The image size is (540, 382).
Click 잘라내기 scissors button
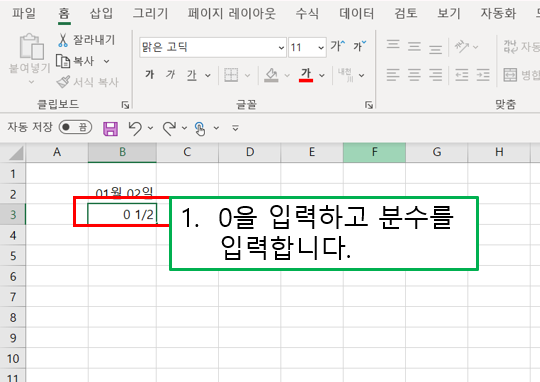86,40
